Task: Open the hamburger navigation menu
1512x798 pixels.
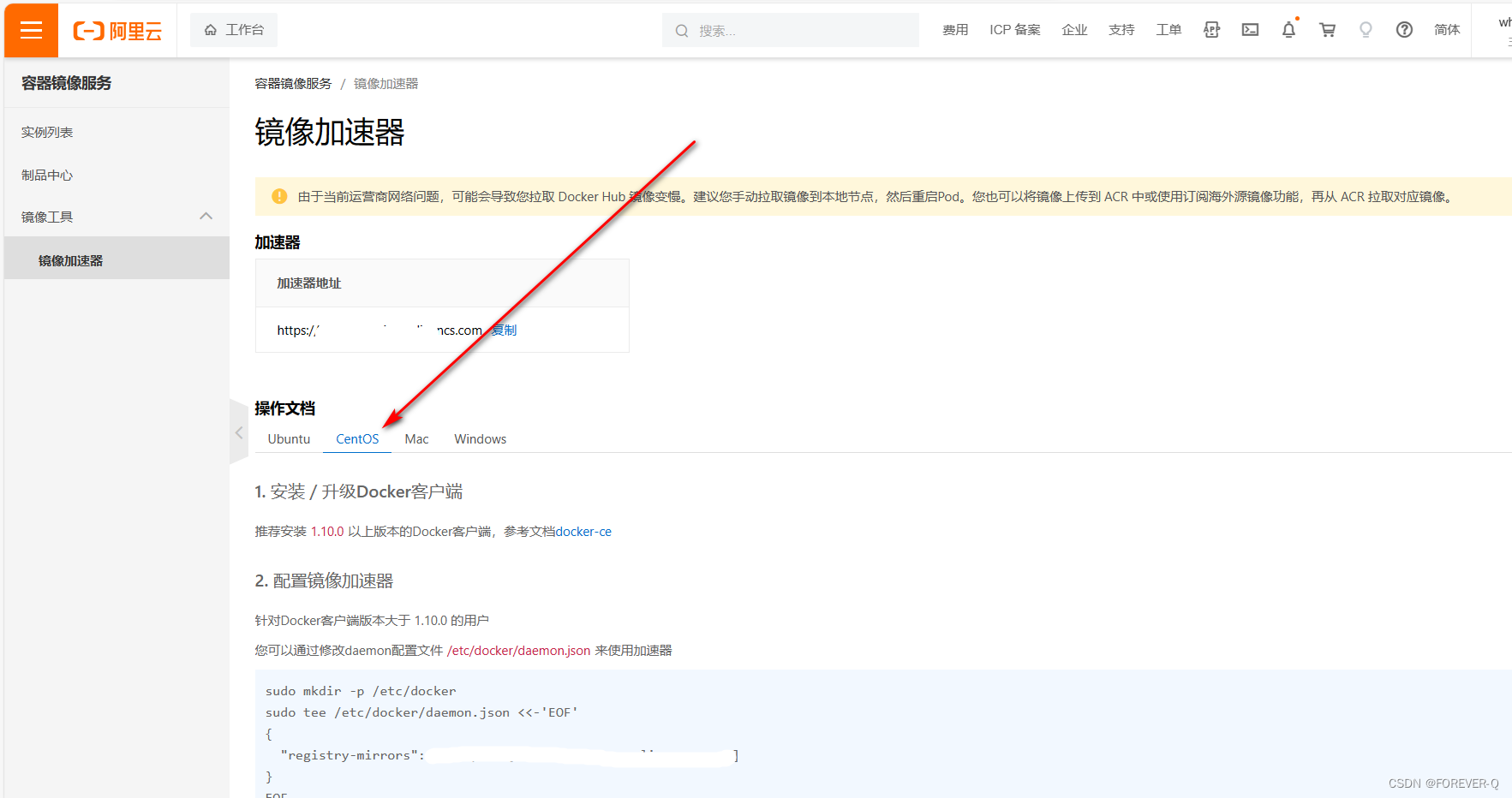Action: (x=31, y=30)
